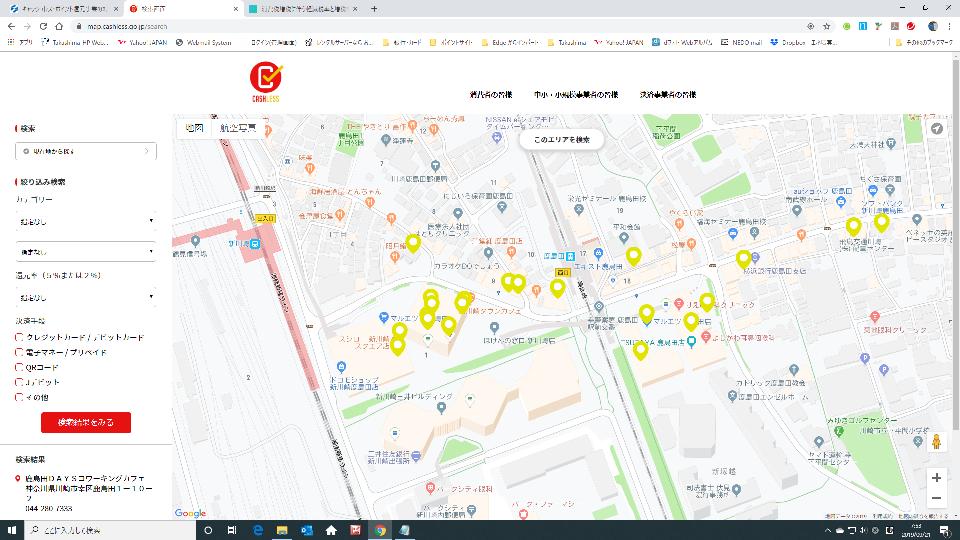The height and width of the screenshot is (540, 960).
Task: Select the search result name in list
Action: coord(85,478)
